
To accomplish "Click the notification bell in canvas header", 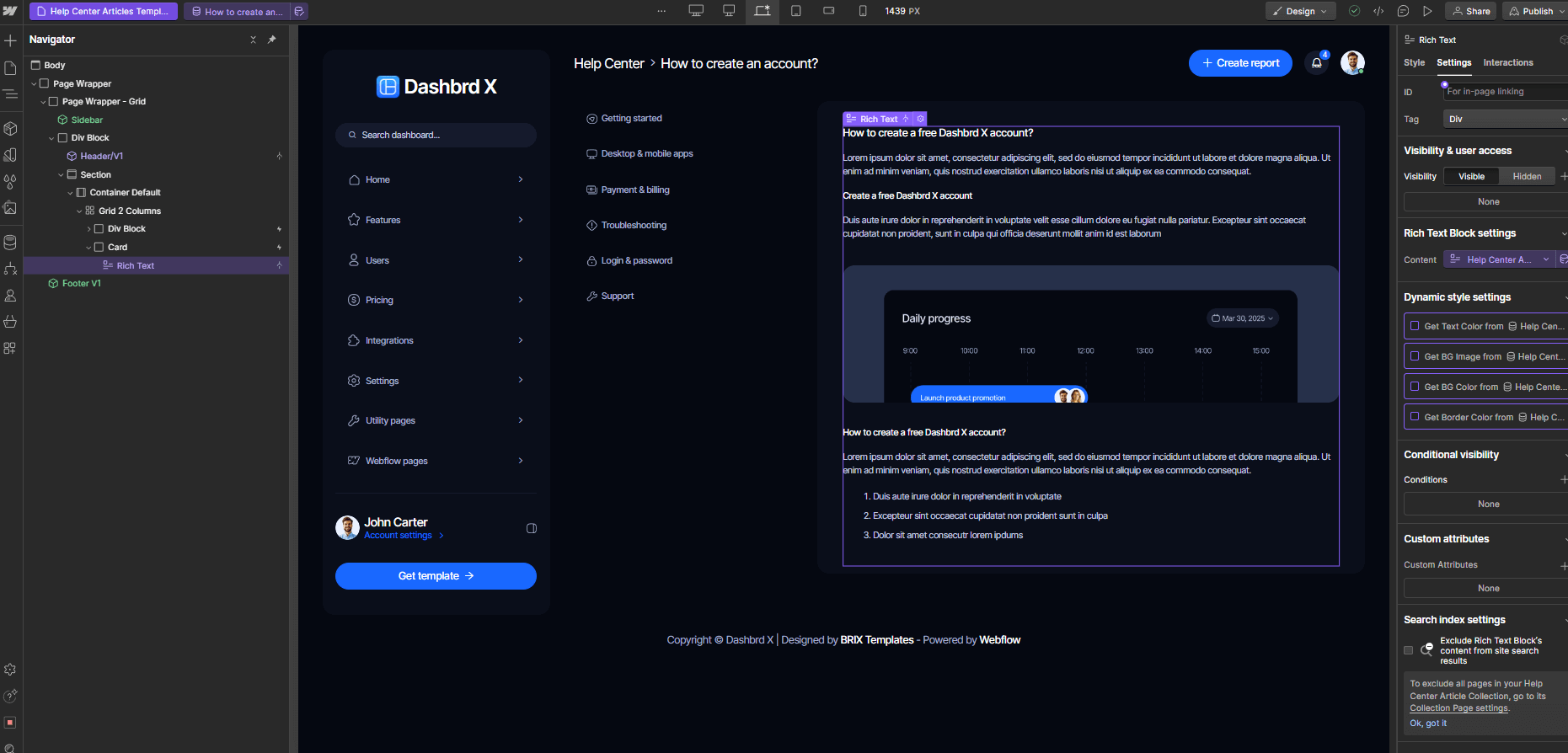I will [1317, 63].
